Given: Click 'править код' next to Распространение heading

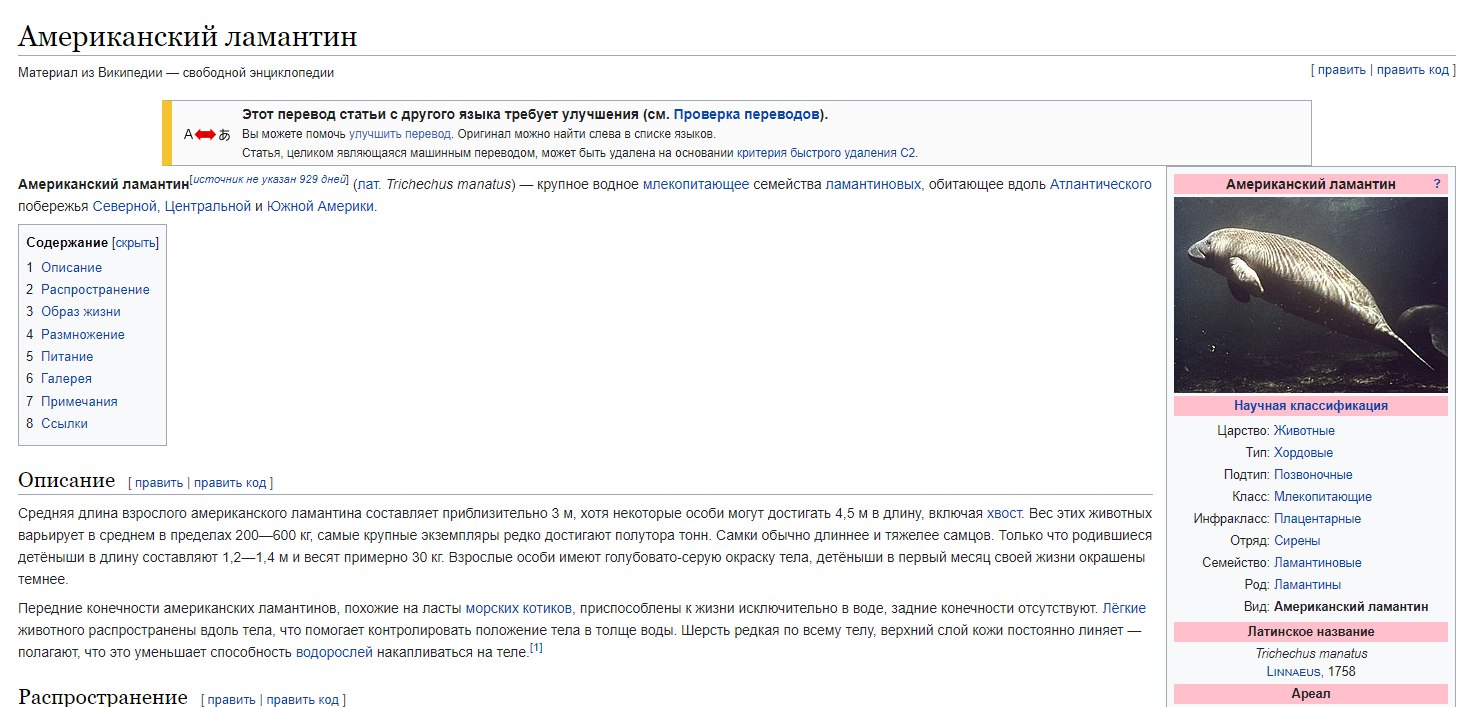Looking at the screenshot, I should (x=303, y=700).
